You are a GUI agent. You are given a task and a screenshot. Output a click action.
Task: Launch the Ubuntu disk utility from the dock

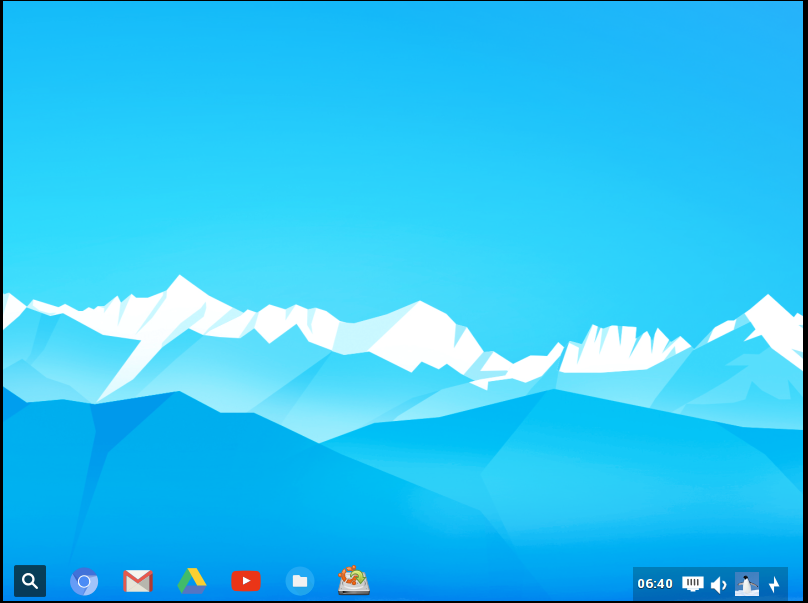pyautogui.click(x=353, y=581)
